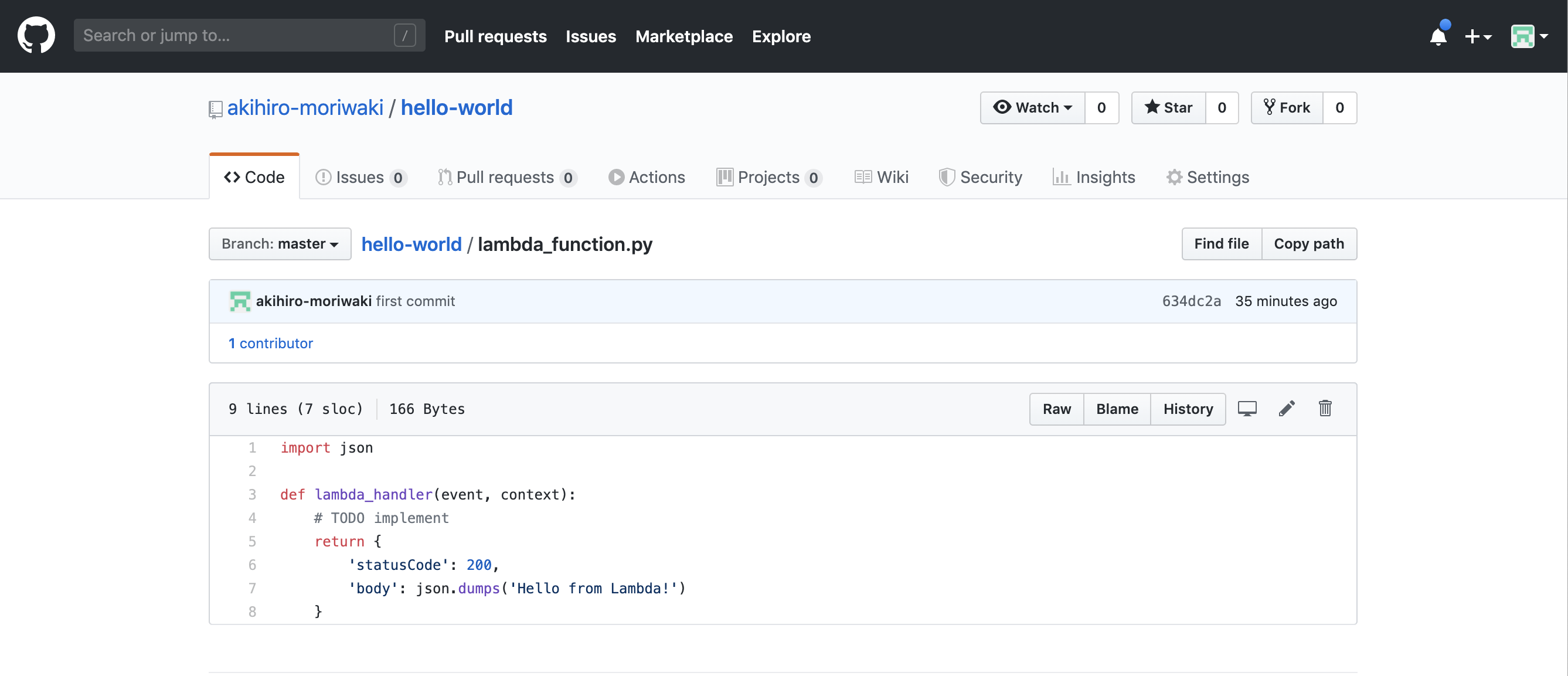Open your account menu via the avatar
Viewport: 1568px width, 676px height.
[x=1522, y=36]
